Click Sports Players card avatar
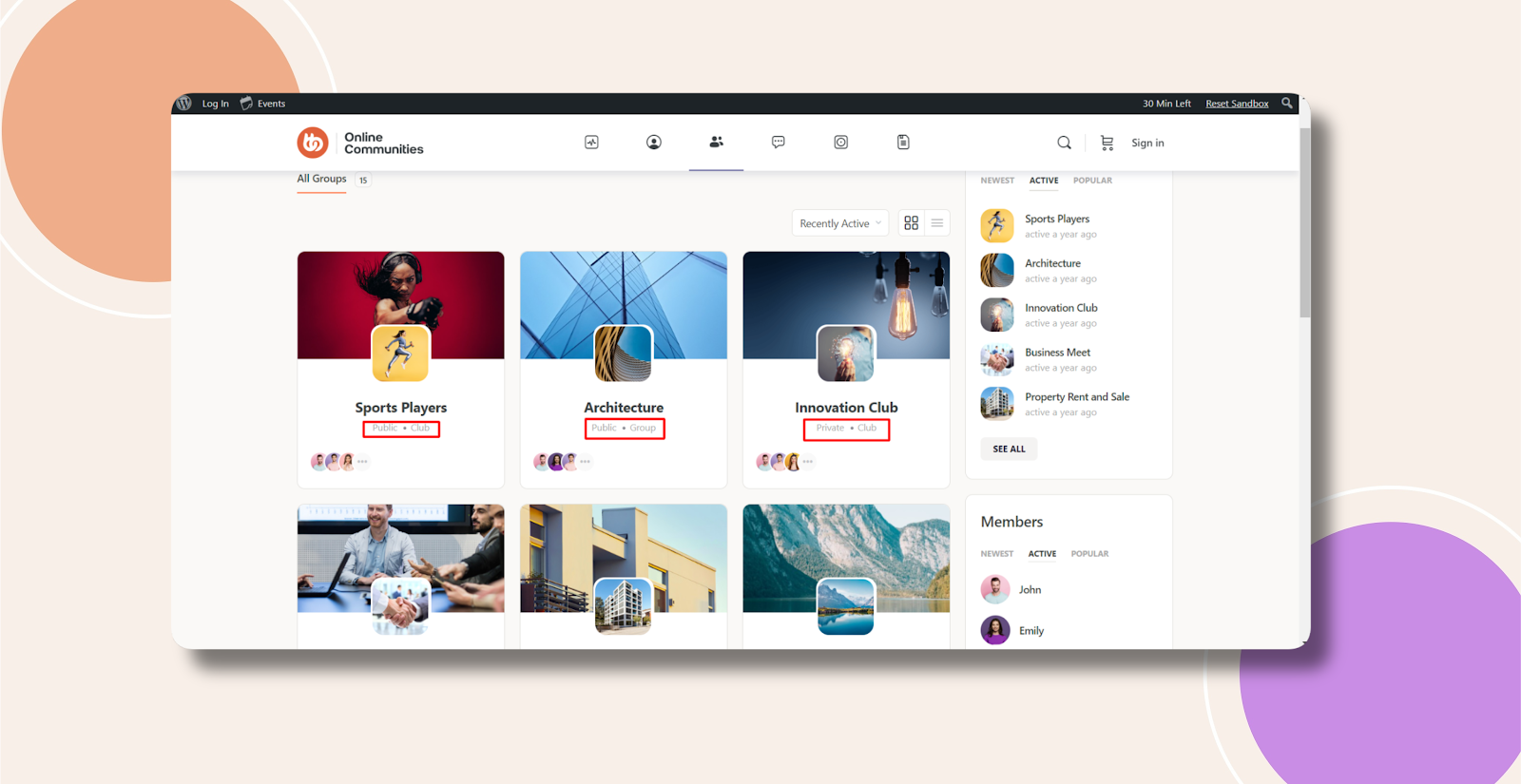This screenshot has width=1521, height=784. click(x=400, y=354)
